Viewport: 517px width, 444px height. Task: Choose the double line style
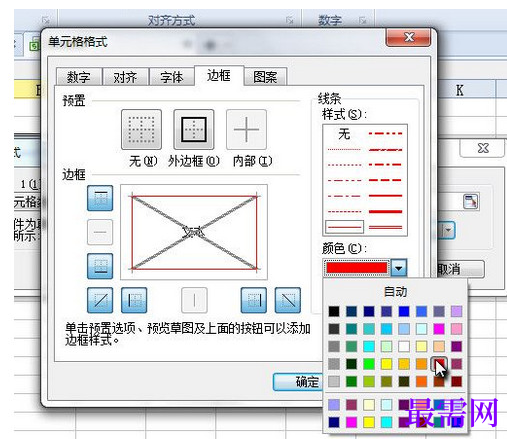coord(386,227)
